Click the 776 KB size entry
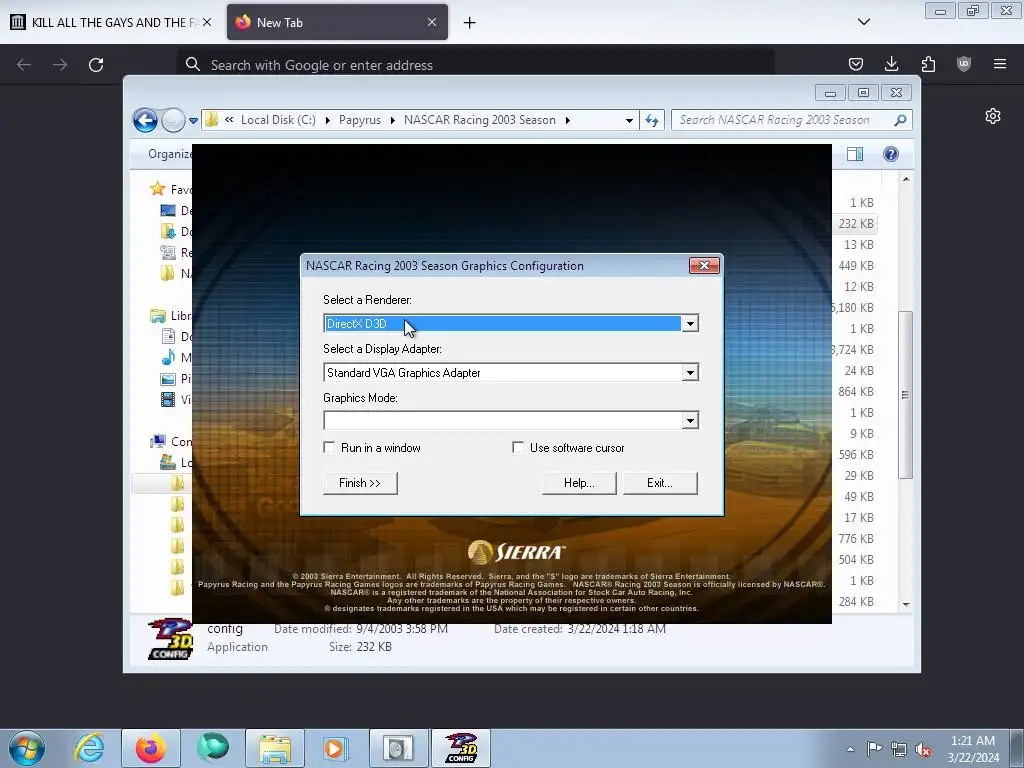 (856, 539)
